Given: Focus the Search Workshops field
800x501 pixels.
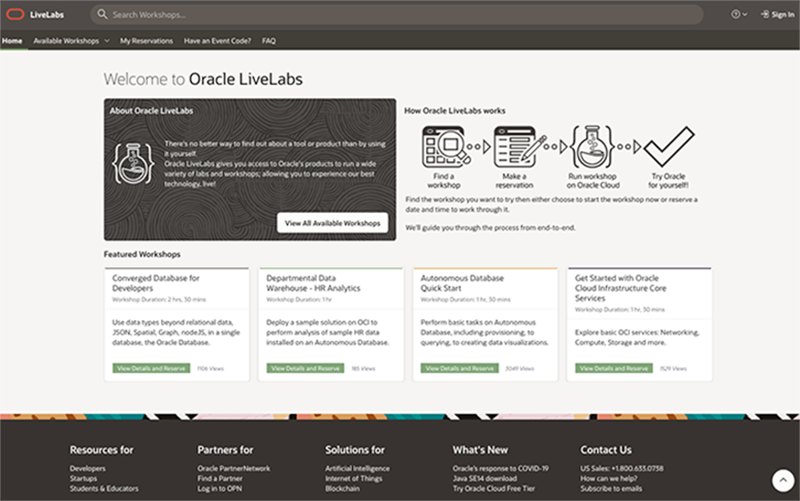Looking at the screenshot, I should click(396, 14).
